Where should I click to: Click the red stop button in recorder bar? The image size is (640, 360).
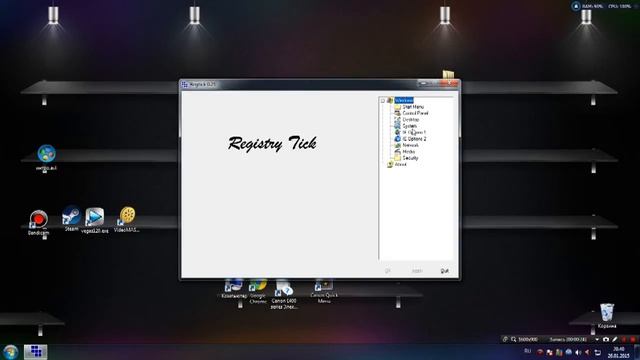(x=633, y=340)
